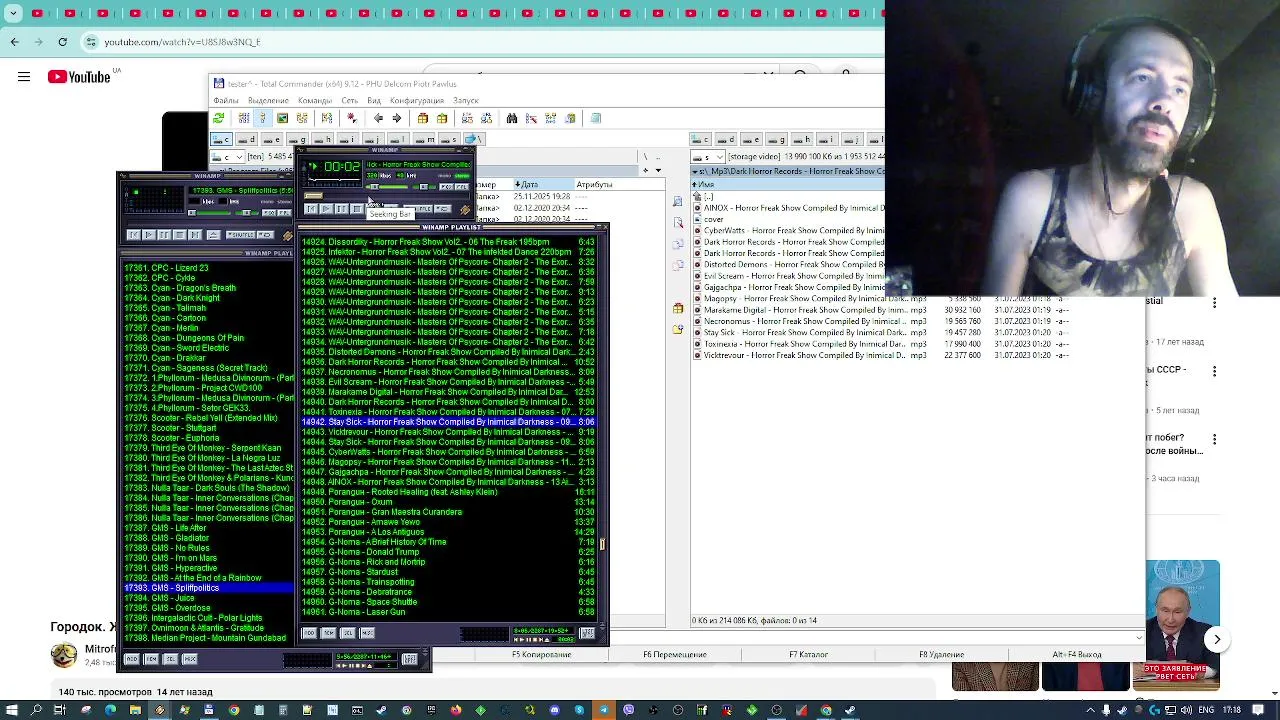The height and width of the screenshot is (720, 1280).
Task: Open three-dot menu beside 3 часа назад video
Action: 1215,439
